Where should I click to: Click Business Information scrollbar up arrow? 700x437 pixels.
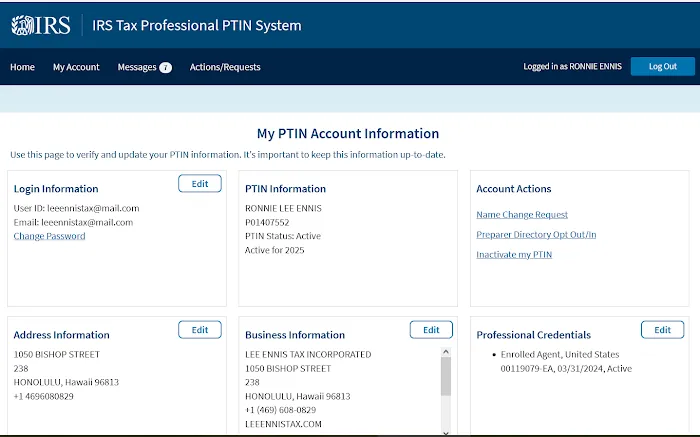click(x=446, y=352)
